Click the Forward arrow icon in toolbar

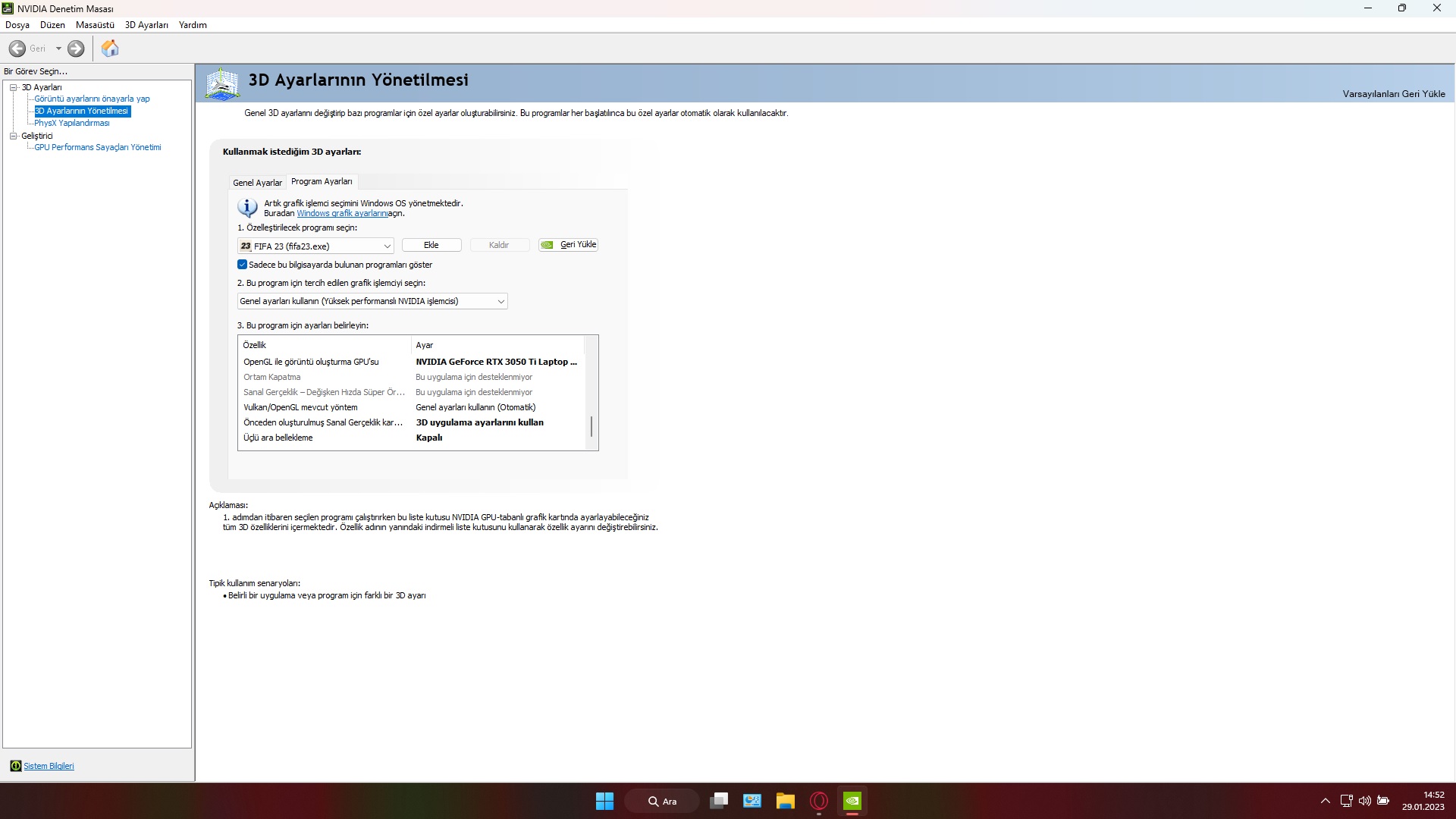[x=76, y=49]
